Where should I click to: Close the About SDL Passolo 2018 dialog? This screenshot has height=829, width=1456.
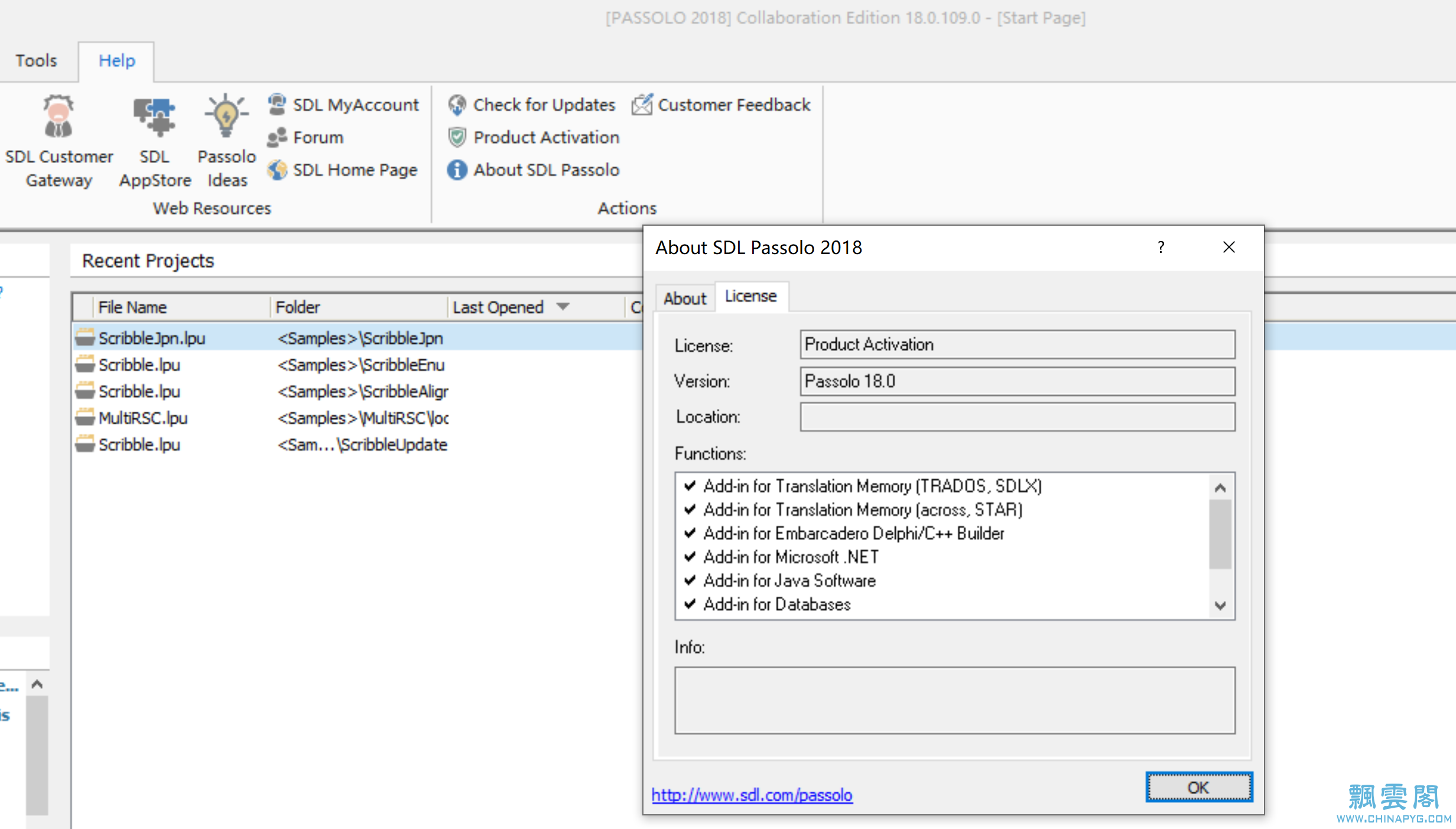(1229, 247)
